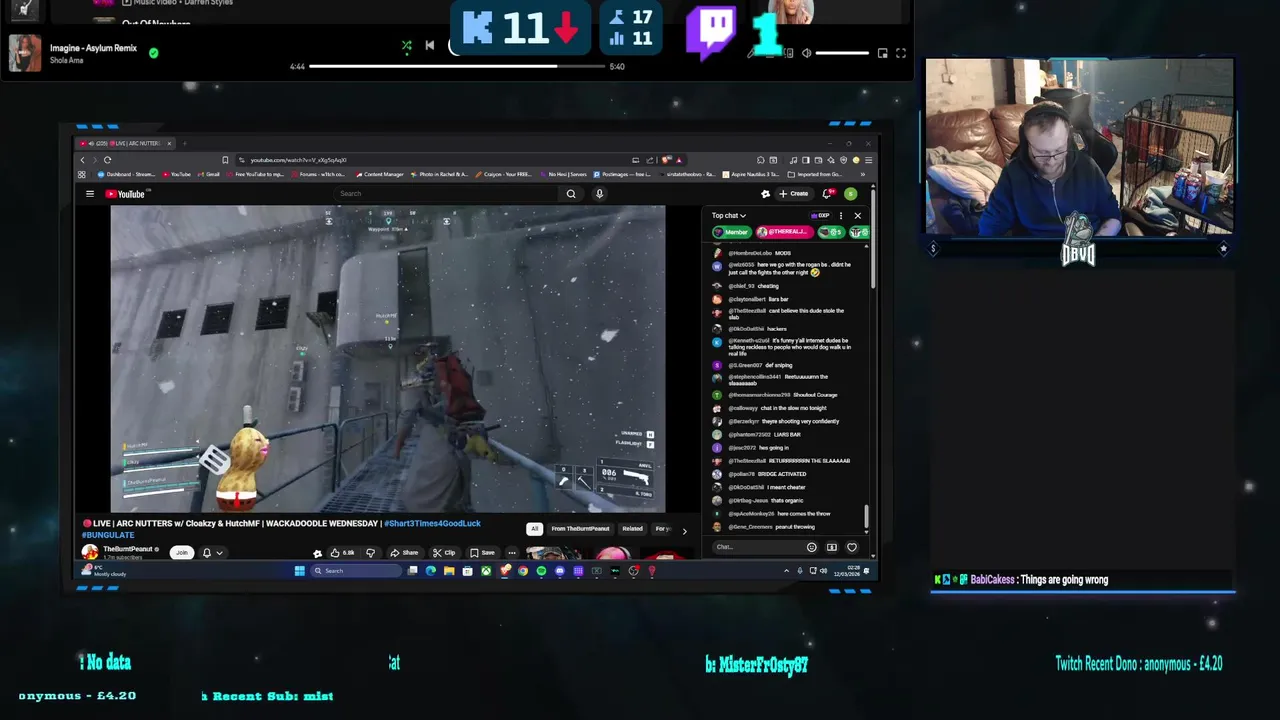The height and width of the screenshot is (720, 1280).
Task: Select the All filter chip
Action: coord(534,529)
